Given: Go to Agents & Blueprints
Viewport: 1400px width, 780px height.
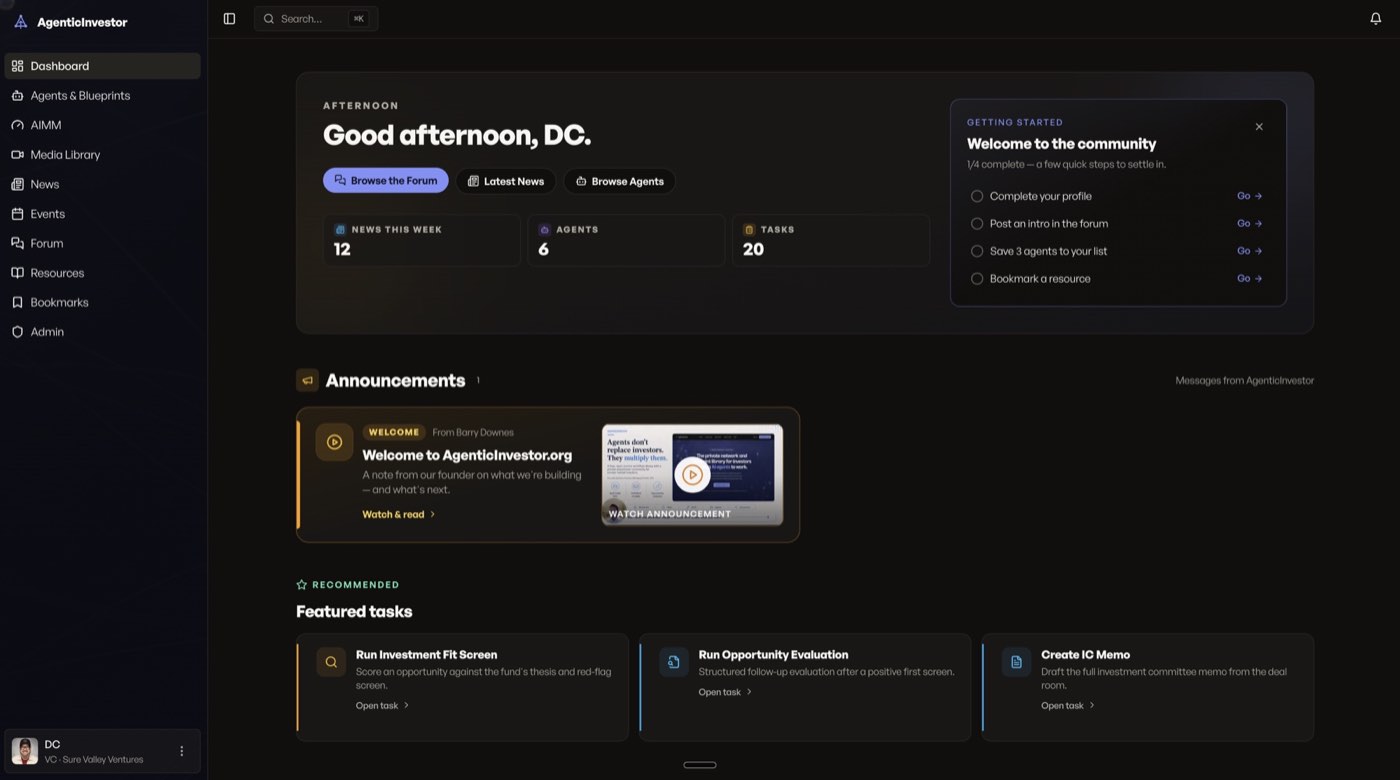Looking at the screenshot, I should click(x=103, y=96).
